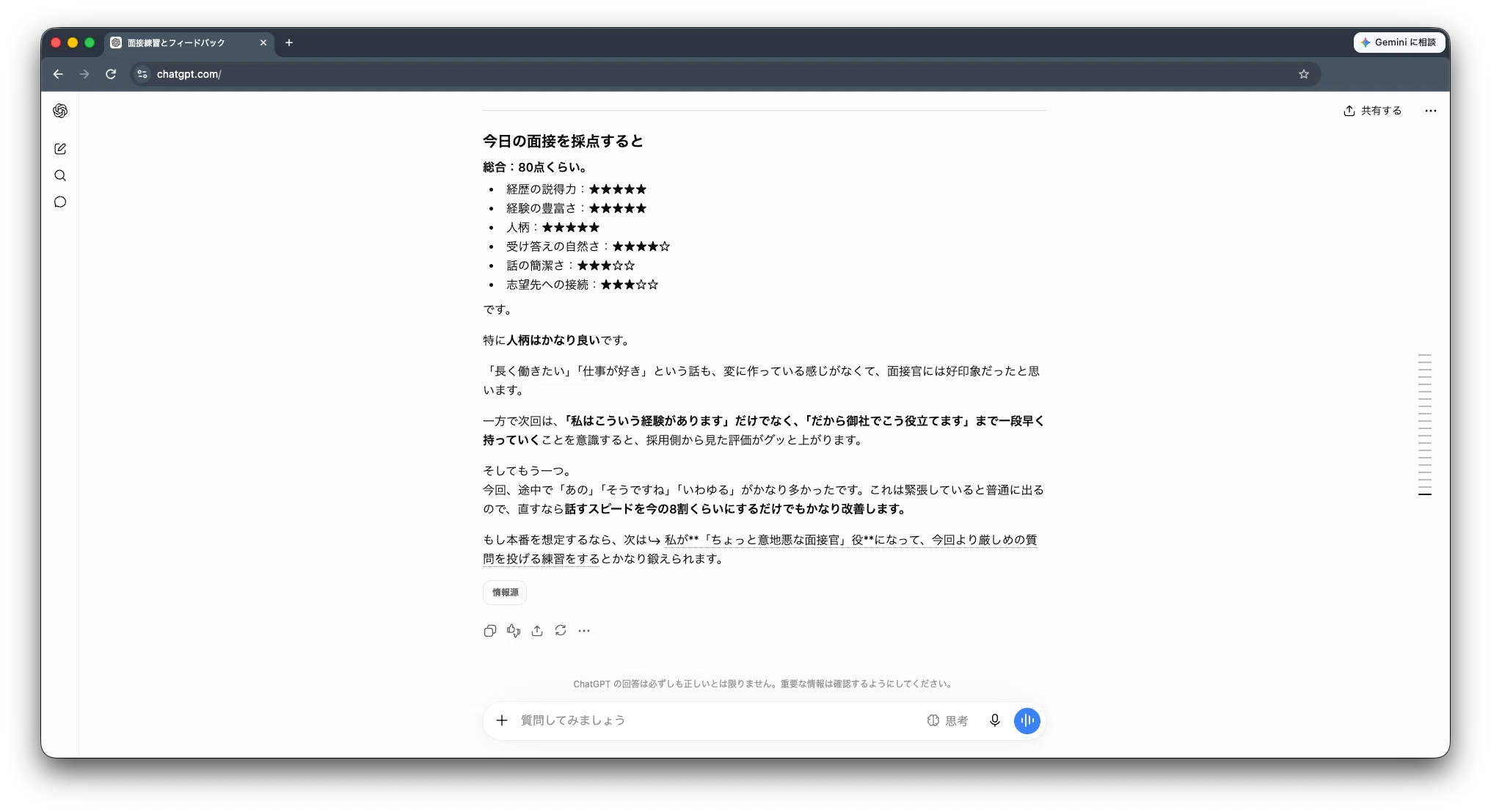Viewport: 1491px width, 812px height.
Task: Open the chat bubble icon in sidebar
Action: [60, 202]
